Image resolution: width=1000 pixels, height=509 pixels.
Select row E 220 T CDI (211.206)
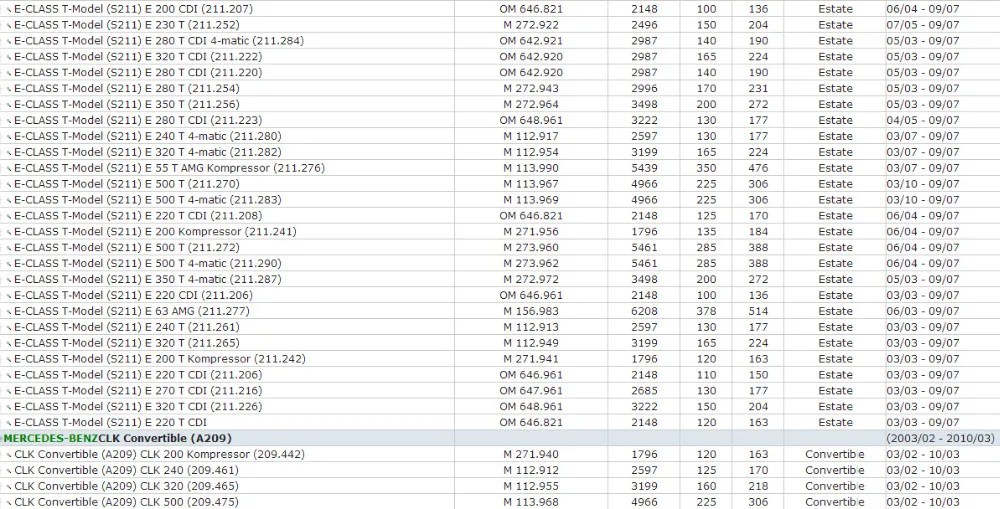coord(500,374)
